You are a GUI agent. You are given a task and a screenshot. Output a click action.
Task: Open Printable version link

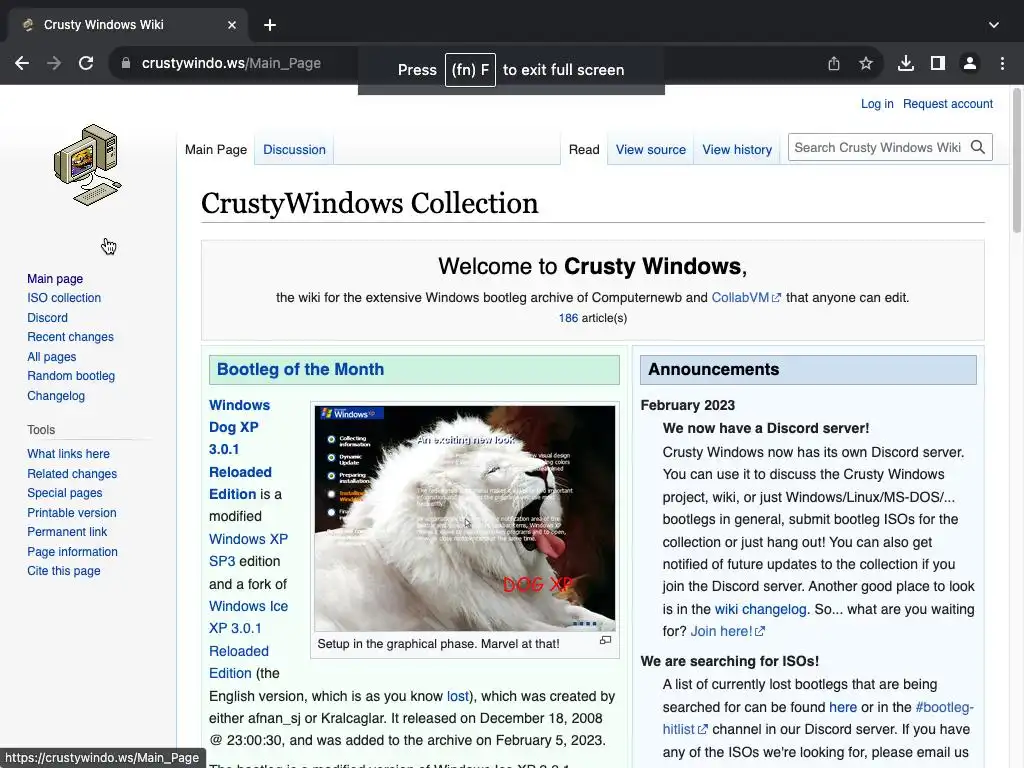(72, 513)
